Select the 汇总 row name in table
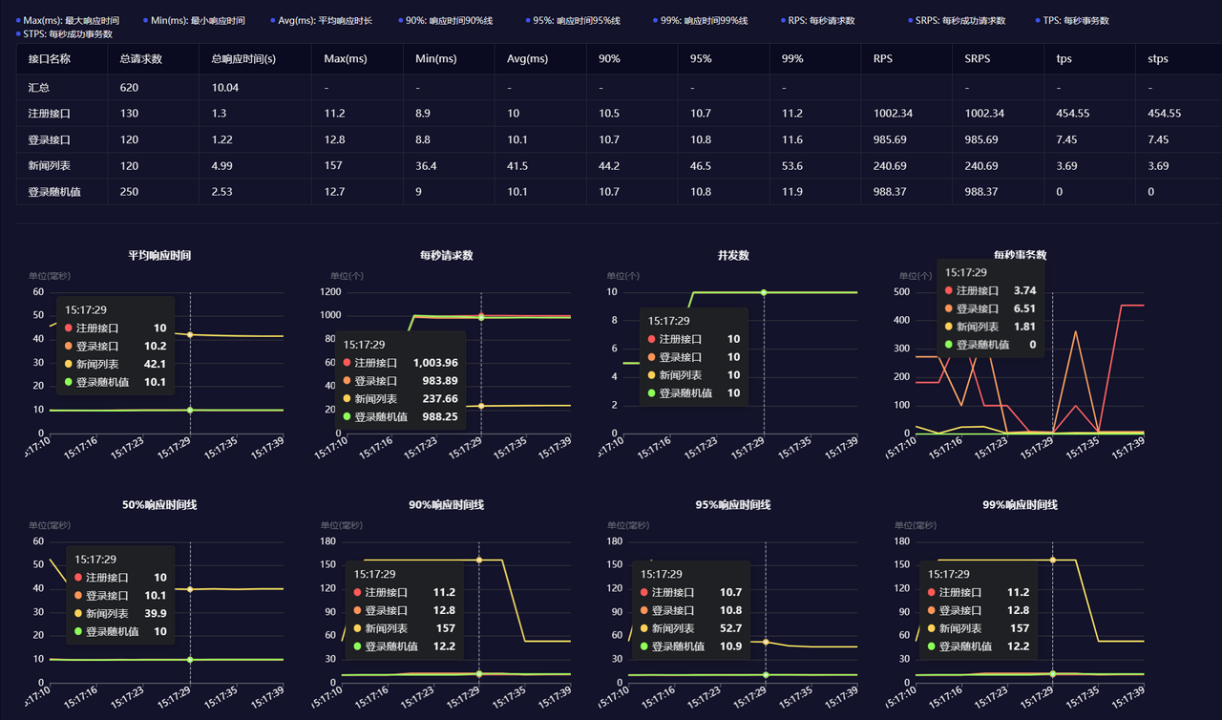 pyautogui.click(x=39, y=88)
